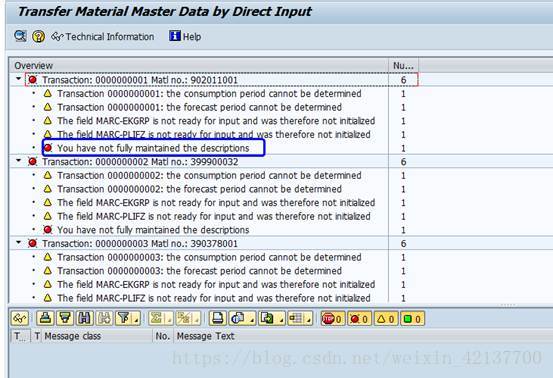553x378 pixels.
Task: Collapse Transaction 0000000002 node
Action: [x=18, y=161]
